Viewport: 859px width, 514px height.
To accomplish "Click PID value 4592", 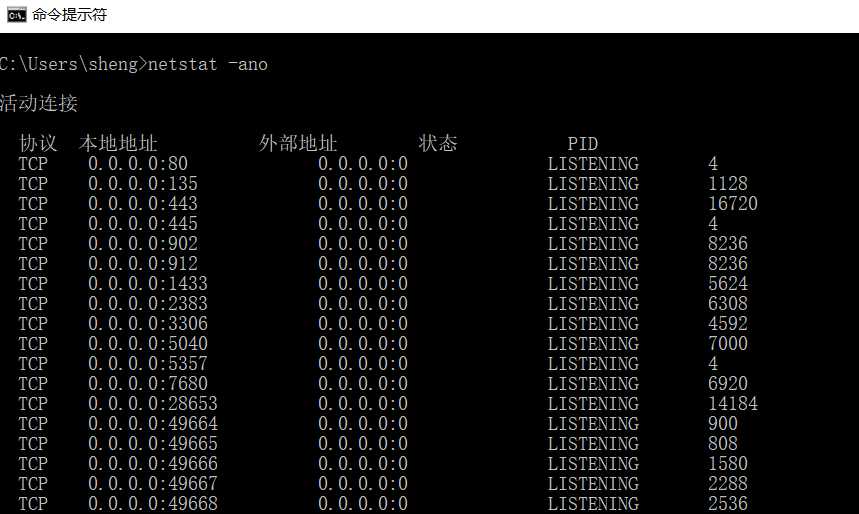I will 728,324.
